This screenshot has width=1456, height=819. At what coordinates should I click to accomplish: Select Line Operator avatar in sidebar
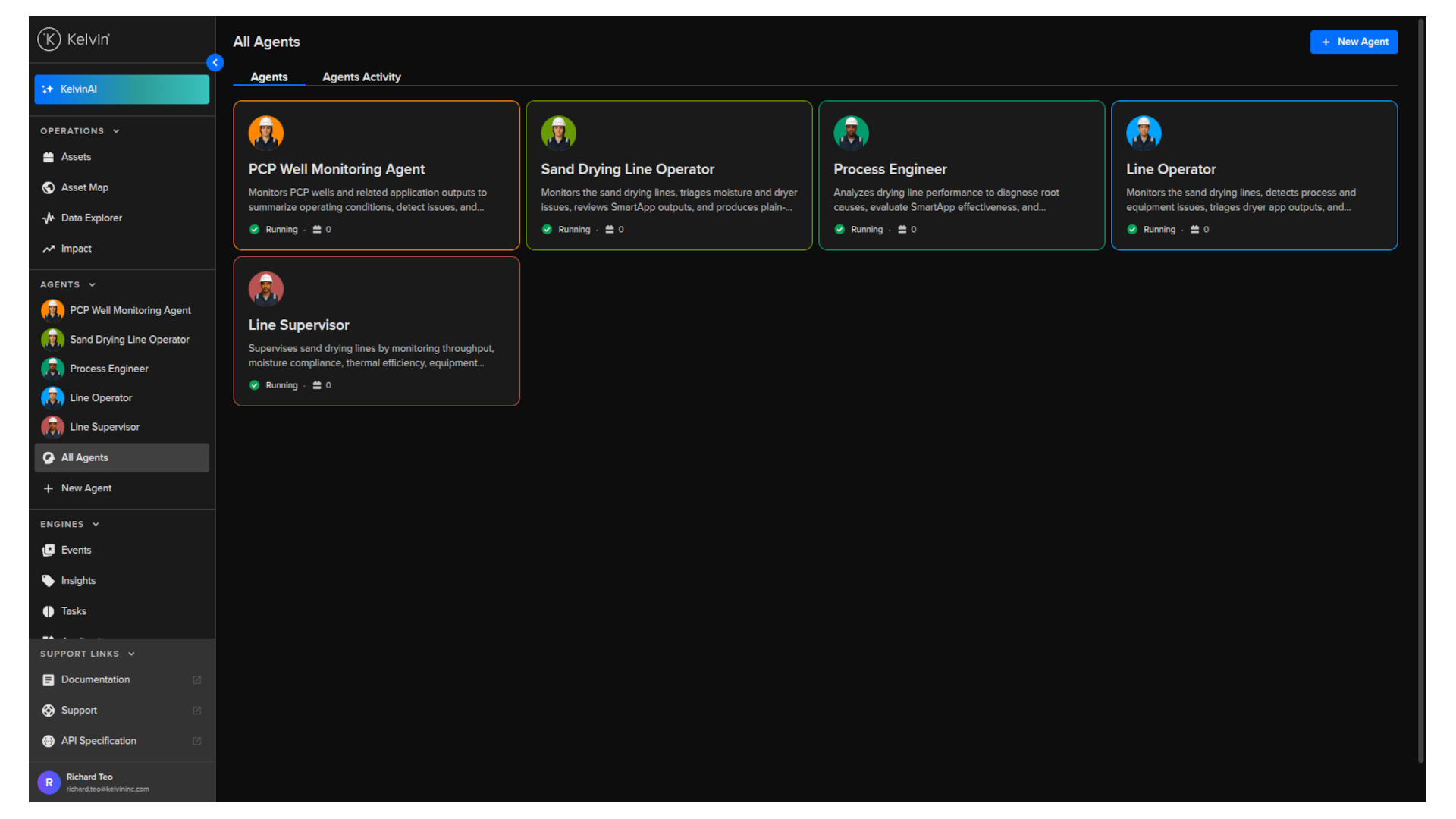point(52,398)
